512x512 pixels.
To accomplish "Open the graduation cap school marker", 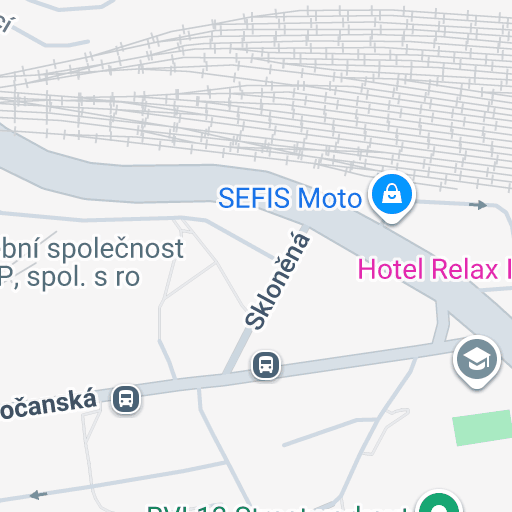I will click(x=477, y=362).
